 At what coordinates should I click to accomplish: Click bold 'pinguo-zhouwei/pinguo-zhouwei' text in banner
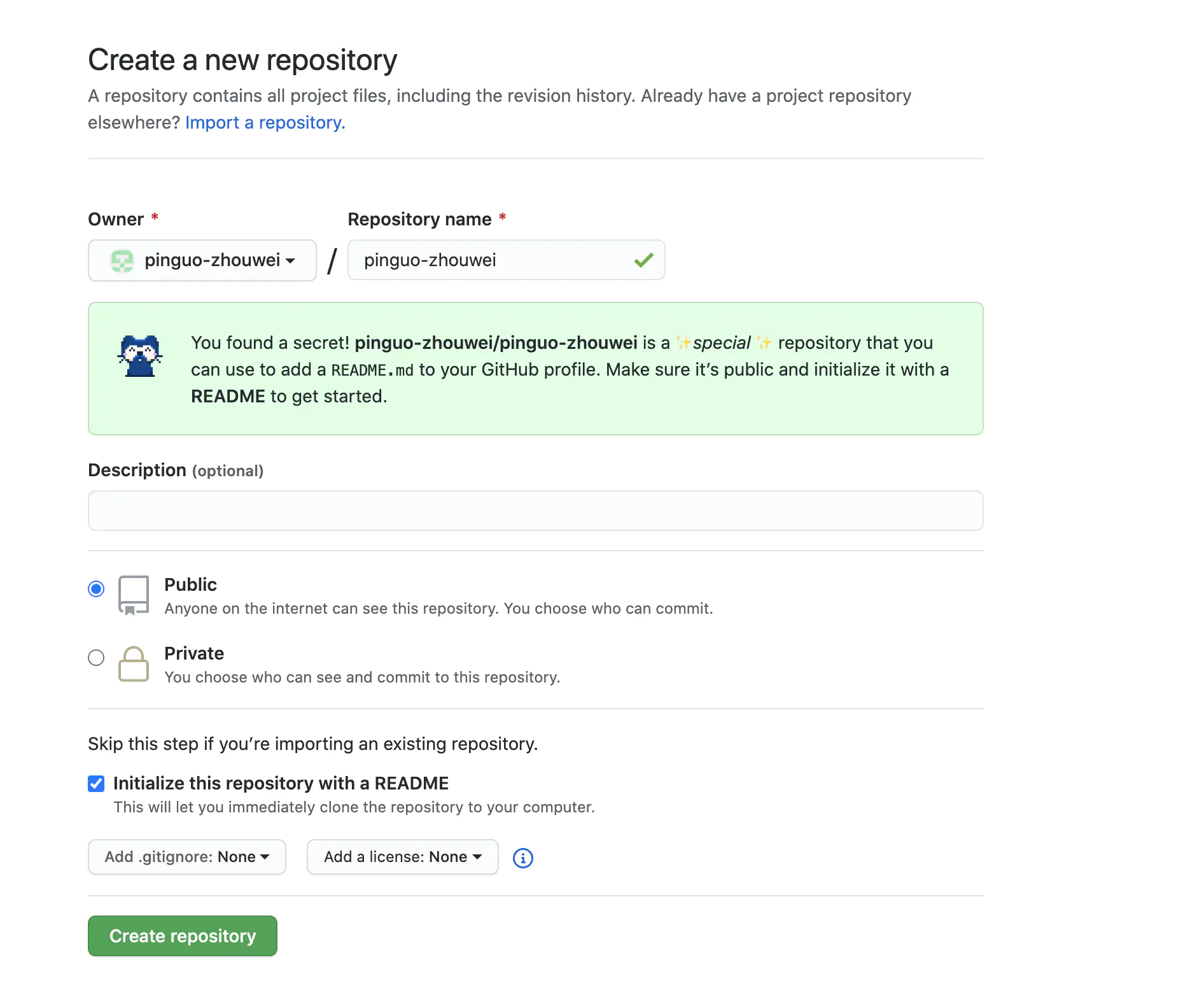[x=496, y=343]
